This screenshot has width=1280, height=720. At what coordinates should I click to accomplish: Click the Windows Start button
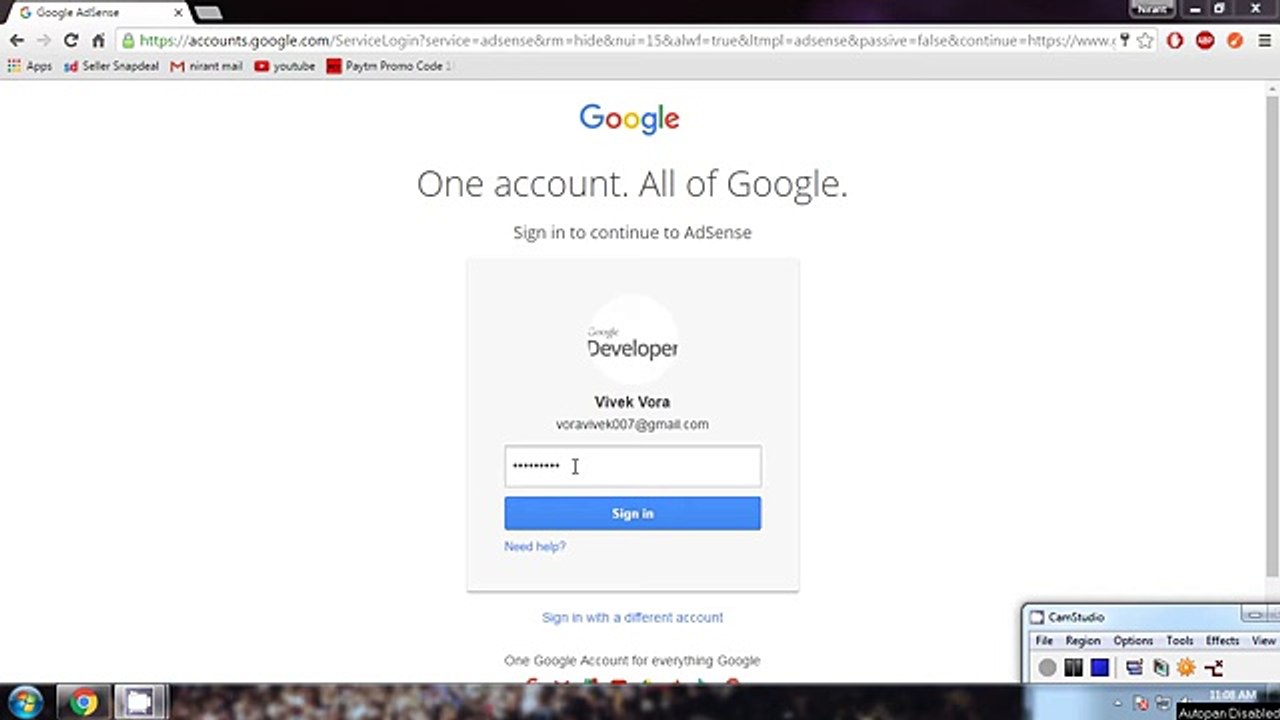click(24, 702)
